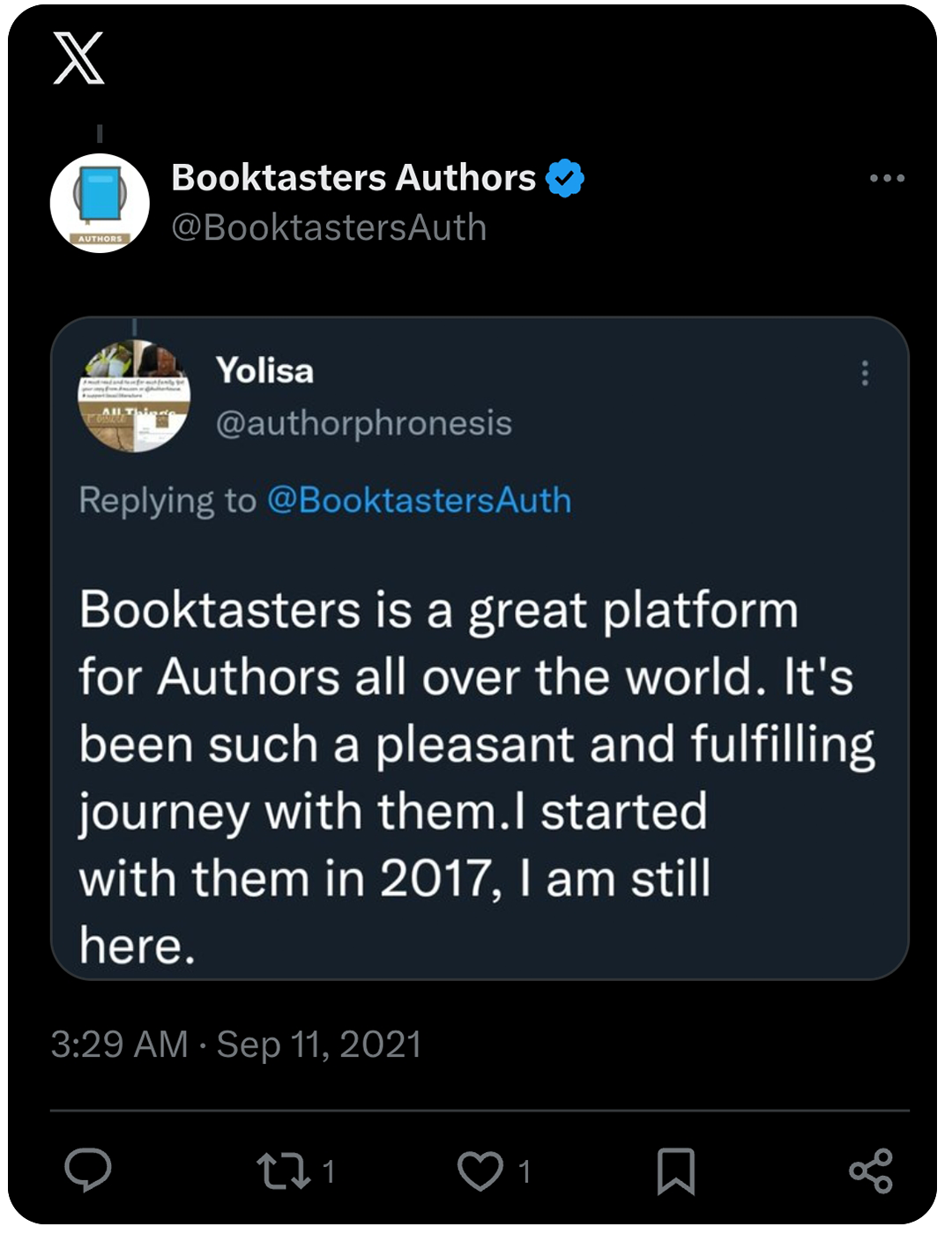This screenshot has height=1234, width=952.
Task: Open the horizontal three-dot more menu
Action: click(x=886, y=178)
